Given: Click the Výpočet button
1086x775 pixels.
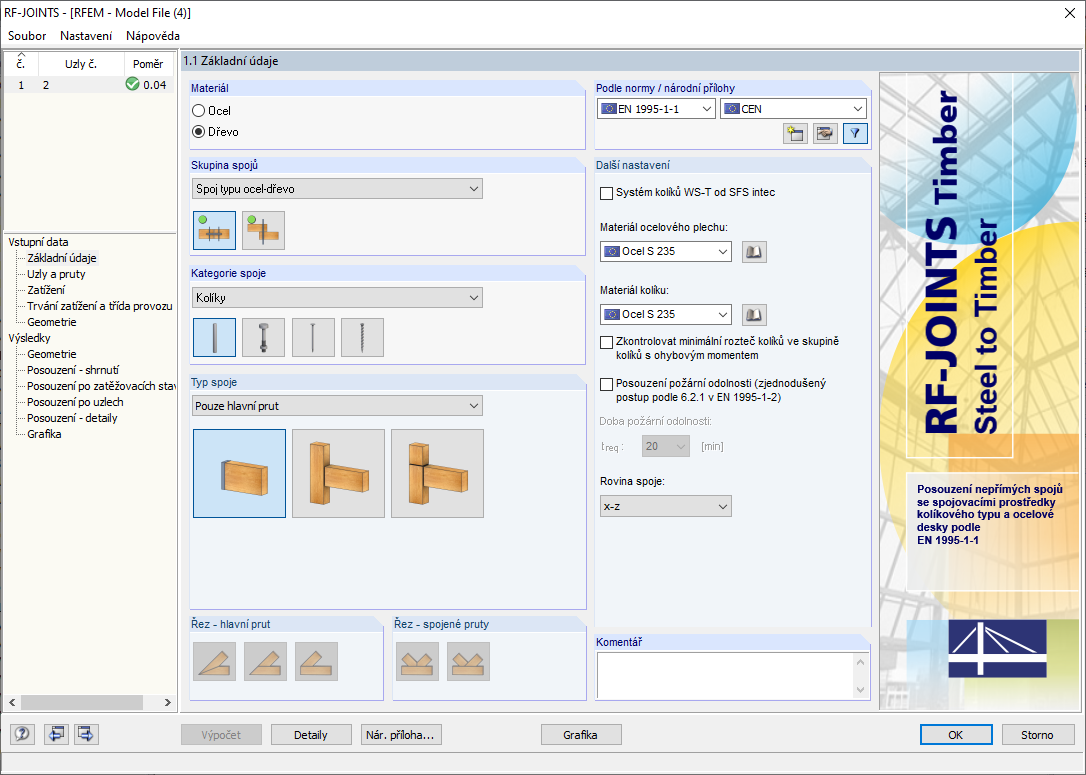Looking at the screenshot, I should point(222,735).
